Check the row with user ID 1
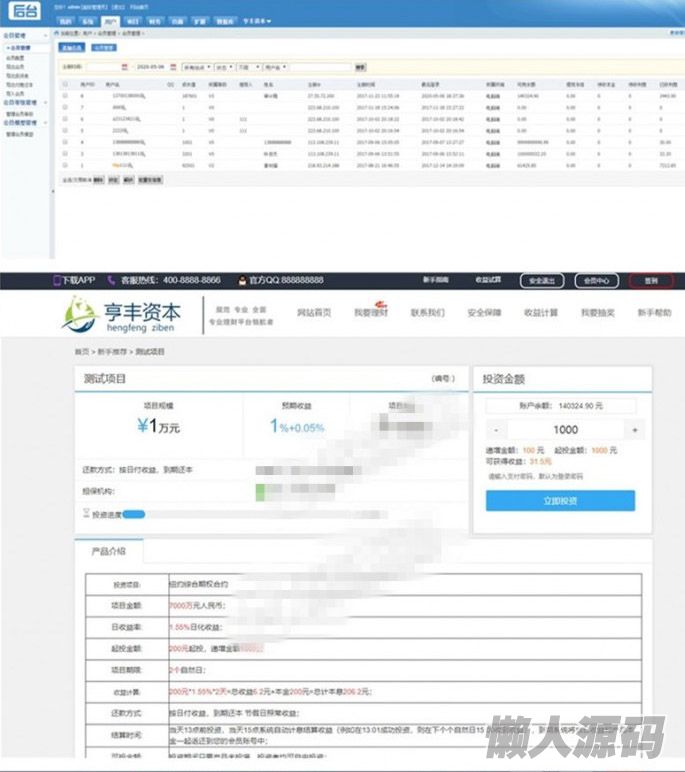Screen dimensions: 685x772 pos(65,165)
